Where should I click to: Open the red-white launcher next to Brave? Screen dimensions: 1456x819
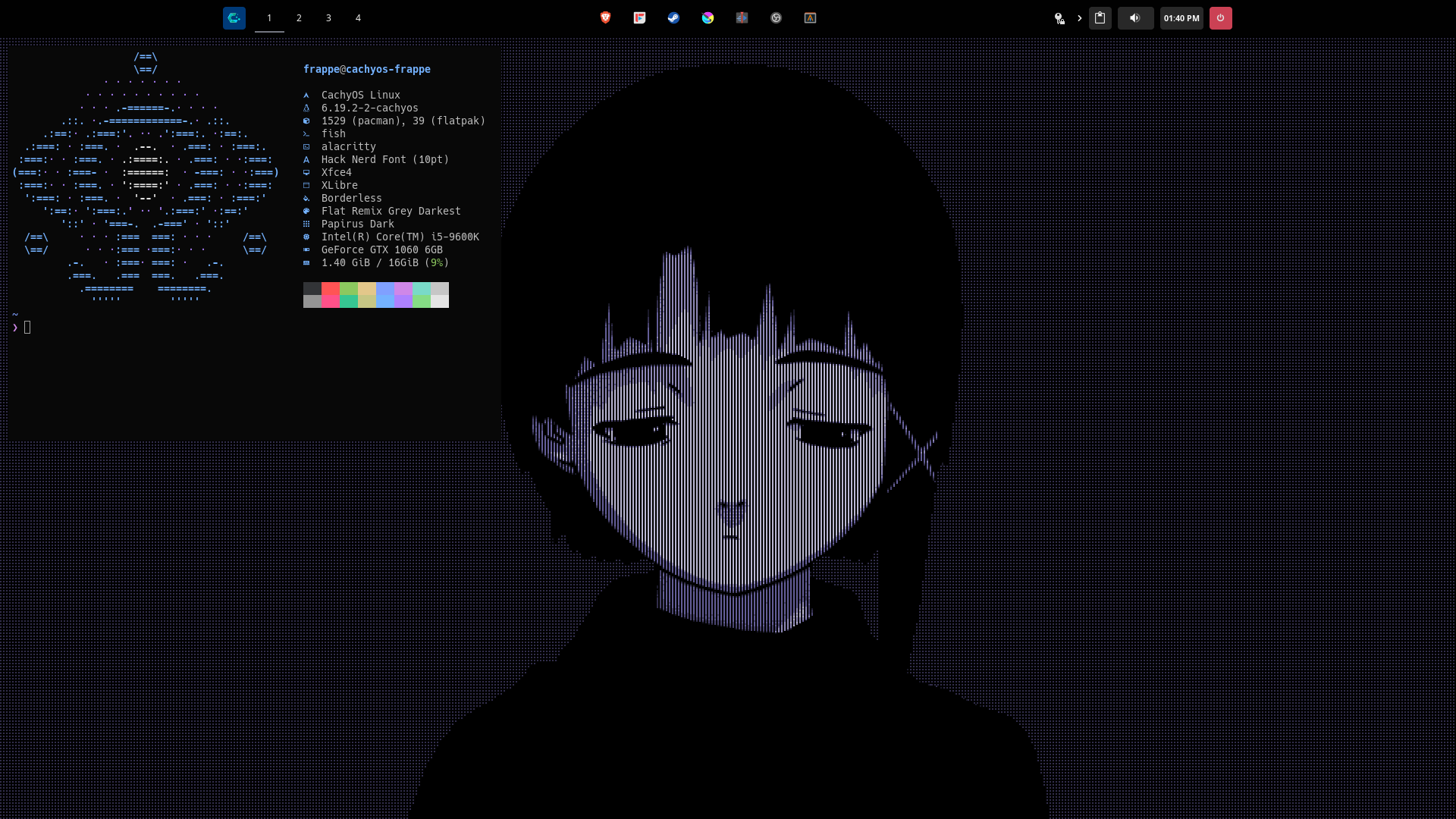coord(639,18)
